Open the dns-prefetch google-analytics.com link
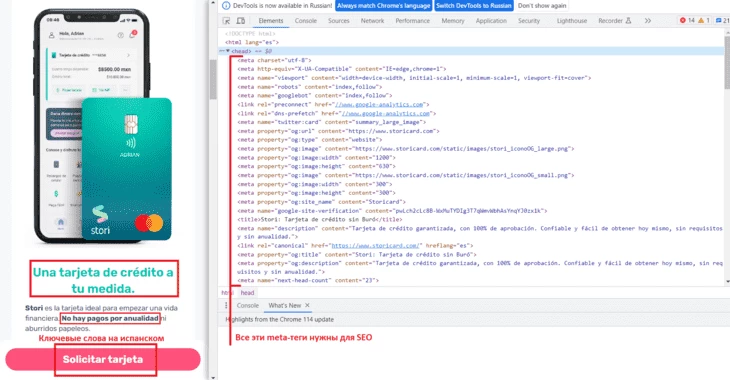 click(x=386, y=114)
